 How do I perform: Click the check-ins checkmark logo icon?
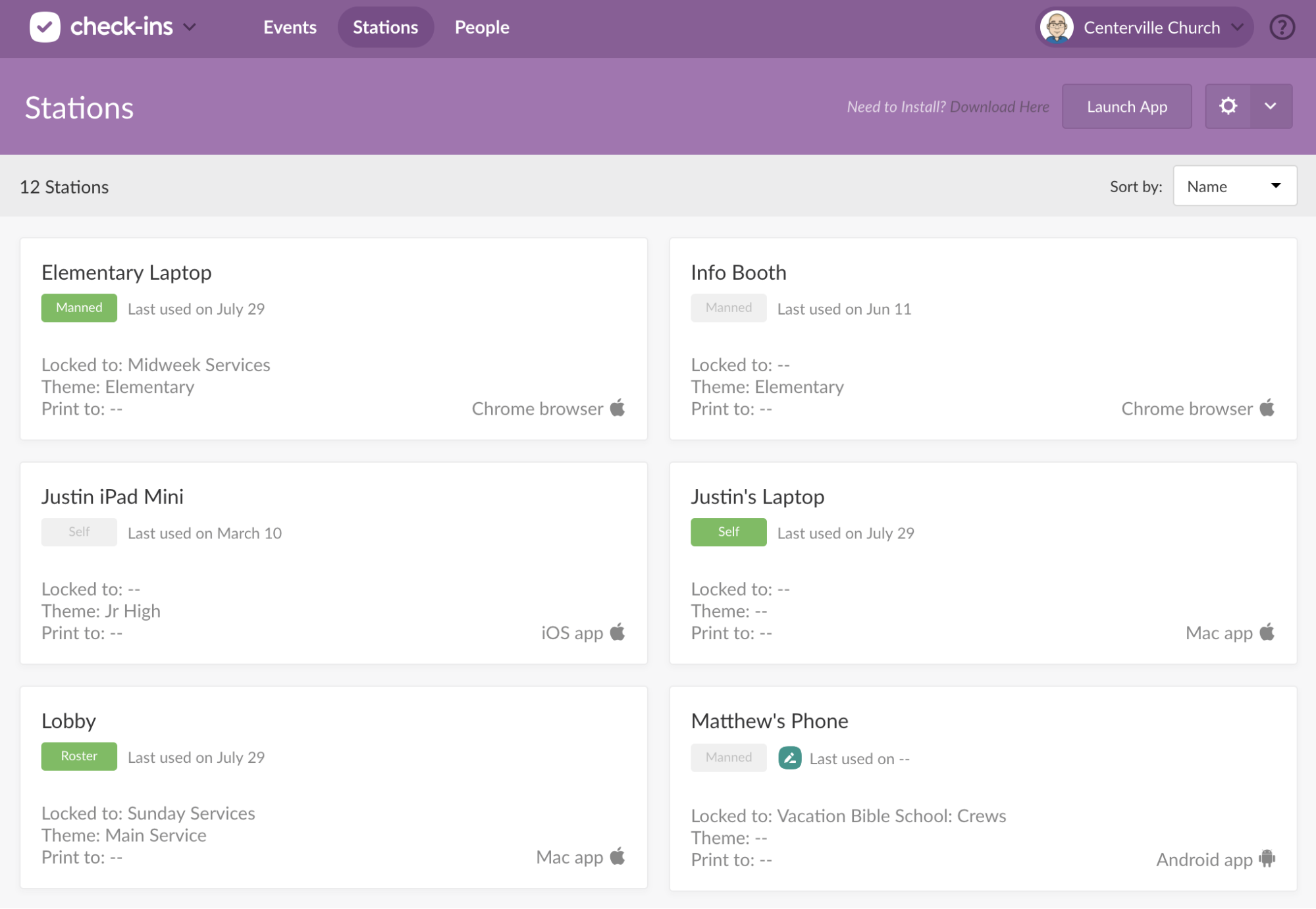(45, 27)
